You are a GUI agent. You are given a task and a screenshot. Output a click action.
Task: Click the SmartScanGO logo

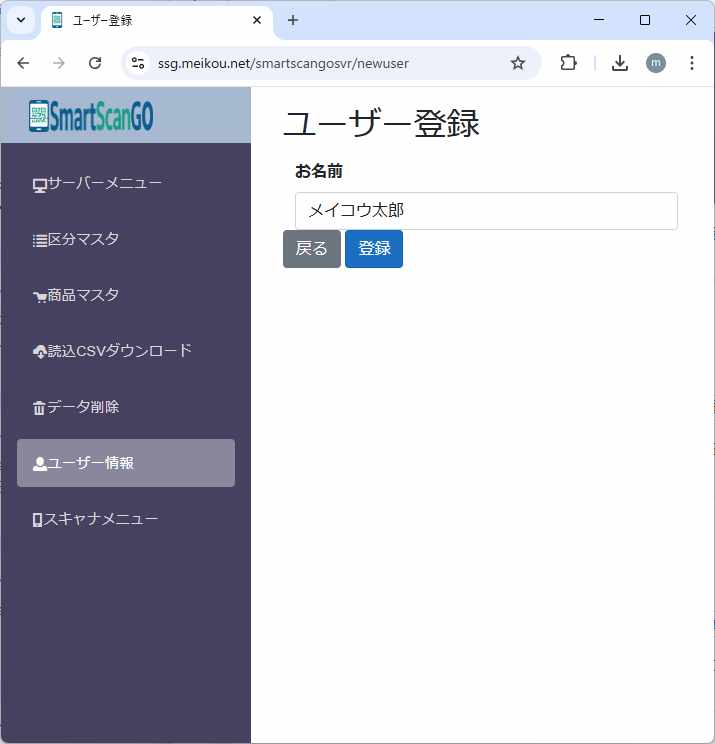(x=91, y=116)
